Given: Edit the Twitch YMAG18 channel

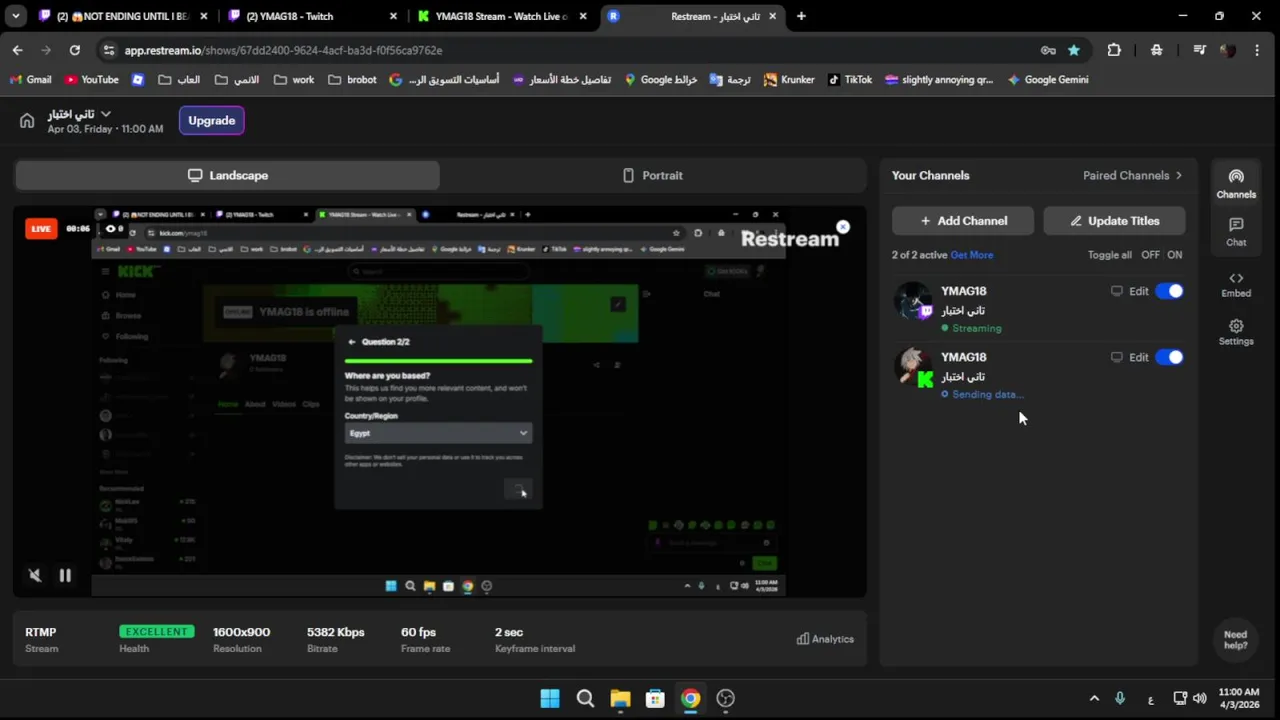Looking at the screenshot, I should 1139,291.
